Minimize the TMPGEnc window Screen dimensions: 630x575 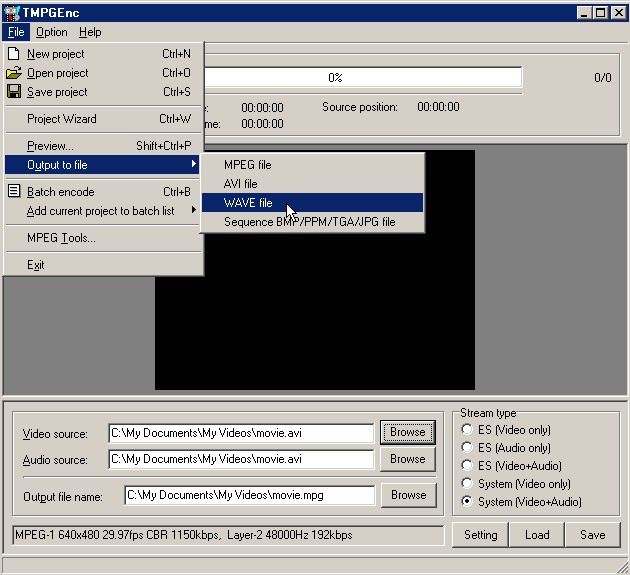[x=584, y=13]
